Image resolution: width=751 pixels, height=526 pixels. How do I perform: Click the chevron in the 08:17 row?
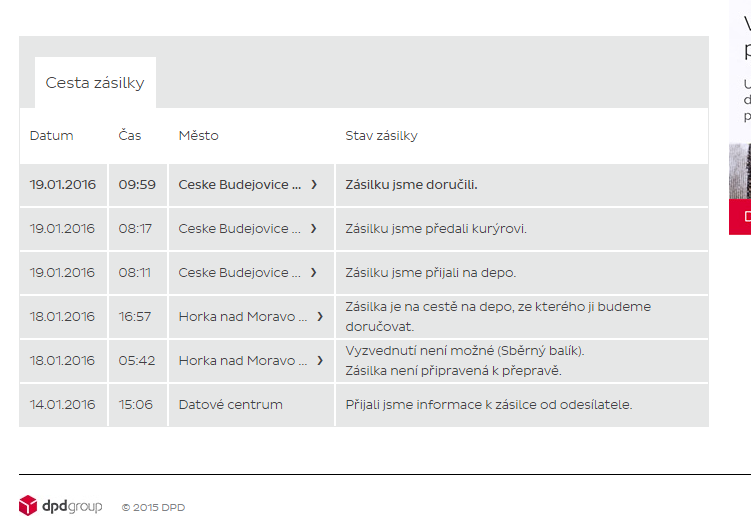click(314, 229)
